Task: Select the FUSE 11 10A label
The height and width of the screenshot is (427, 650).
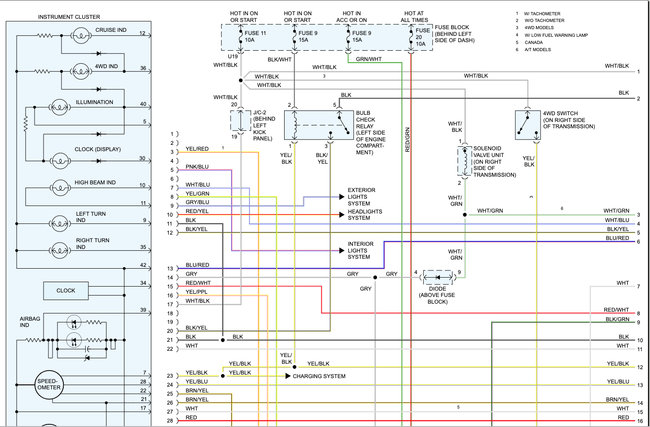Action: 255,36
